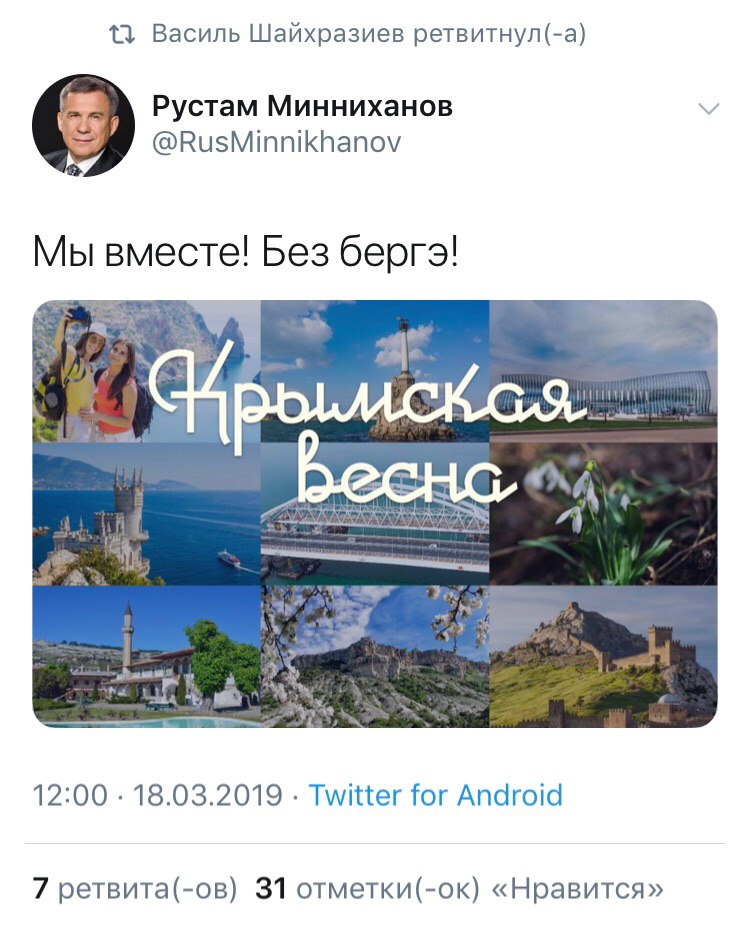Open Рустам Минниханов's round profile avatar

click(x=83, y=125)
